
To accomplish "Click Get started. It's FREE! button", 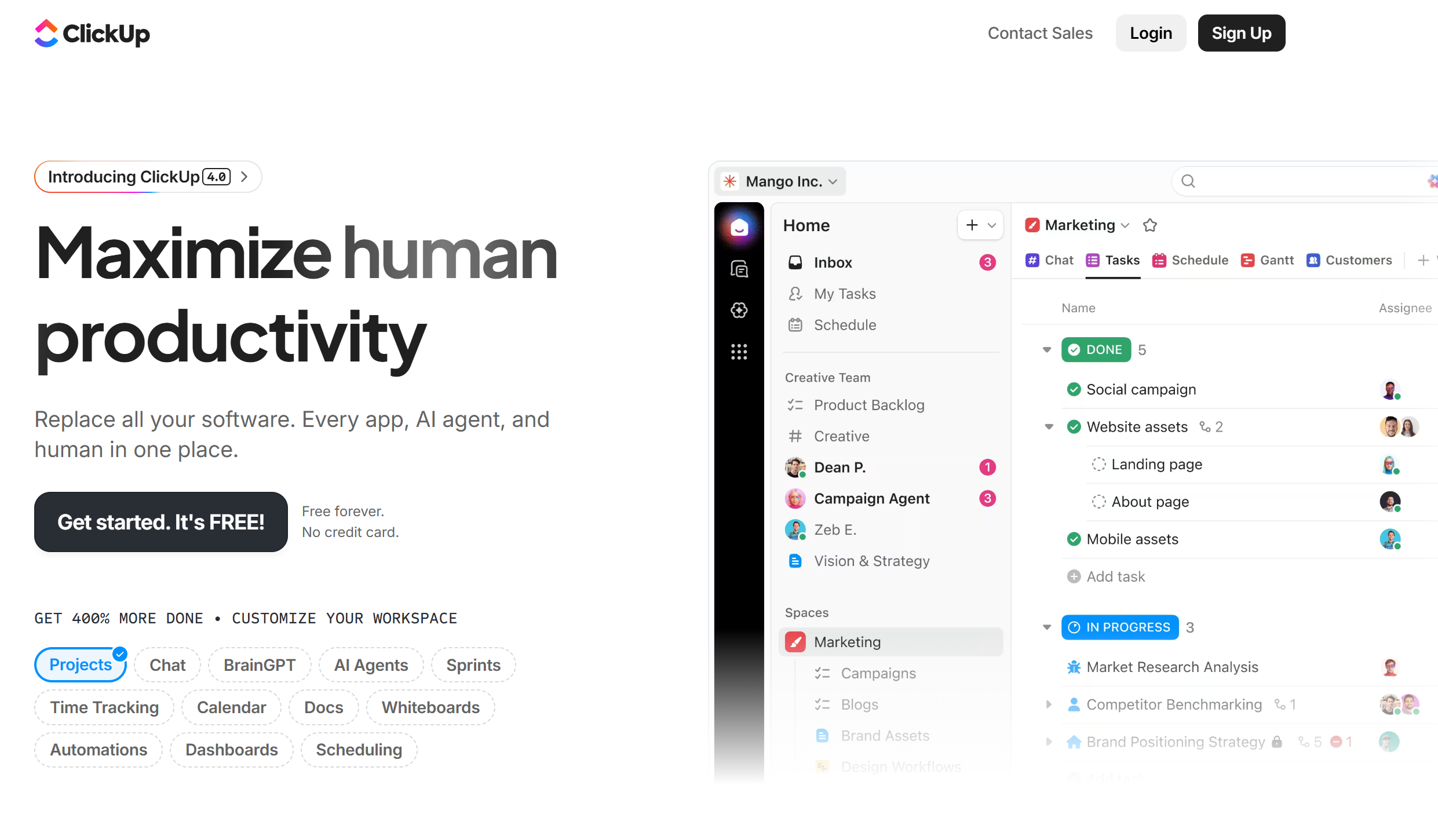I will point(160,522).
